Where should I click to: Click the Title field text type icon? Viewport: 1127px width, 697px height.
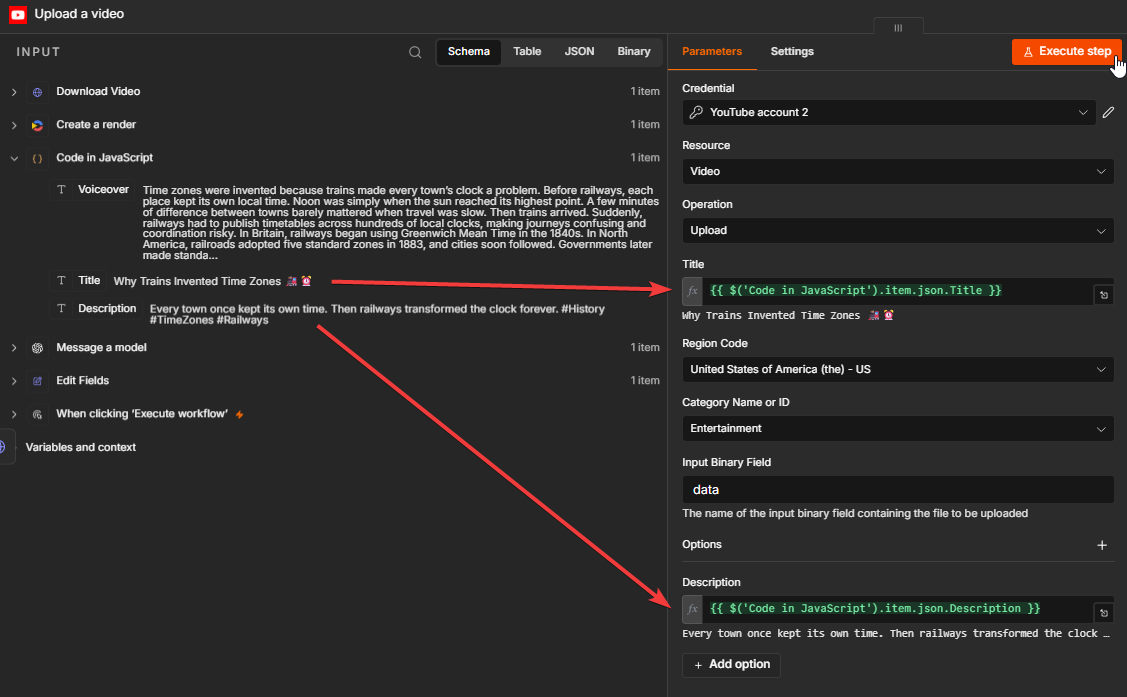click(x=61, y=281)
